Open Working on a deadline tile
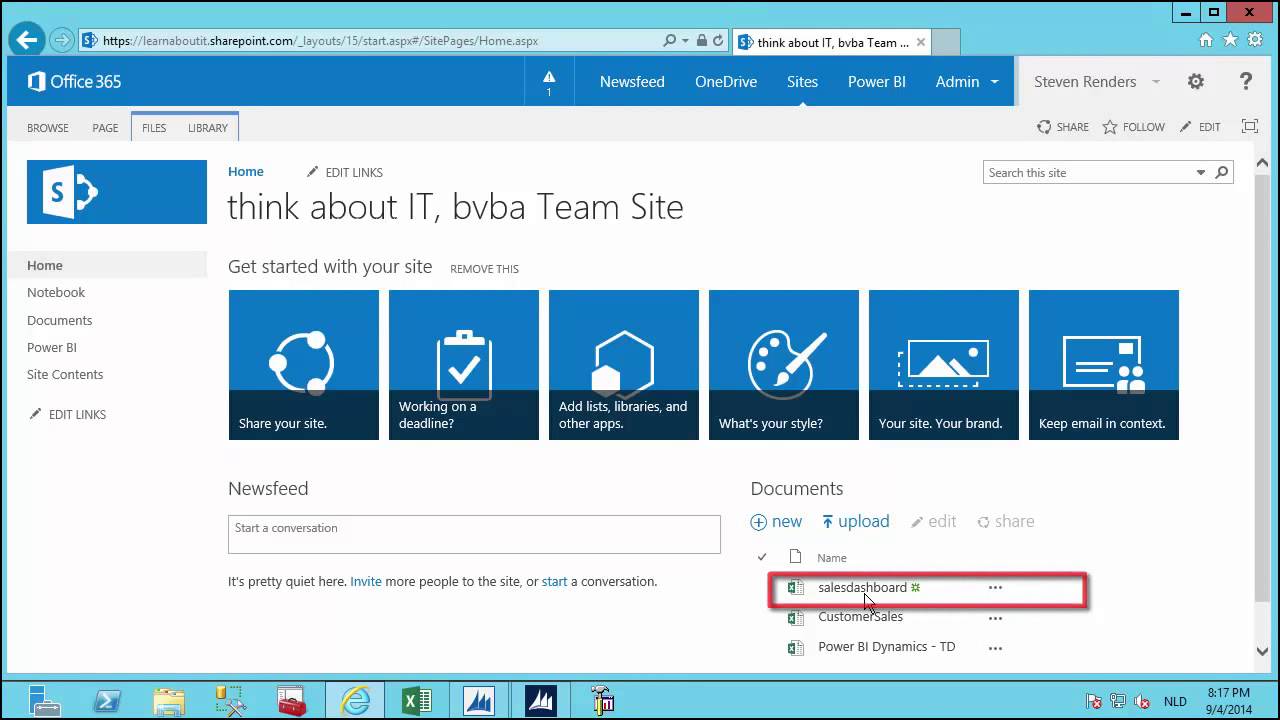Viewport: 1280px width, 720px height. tap(464, 365)
